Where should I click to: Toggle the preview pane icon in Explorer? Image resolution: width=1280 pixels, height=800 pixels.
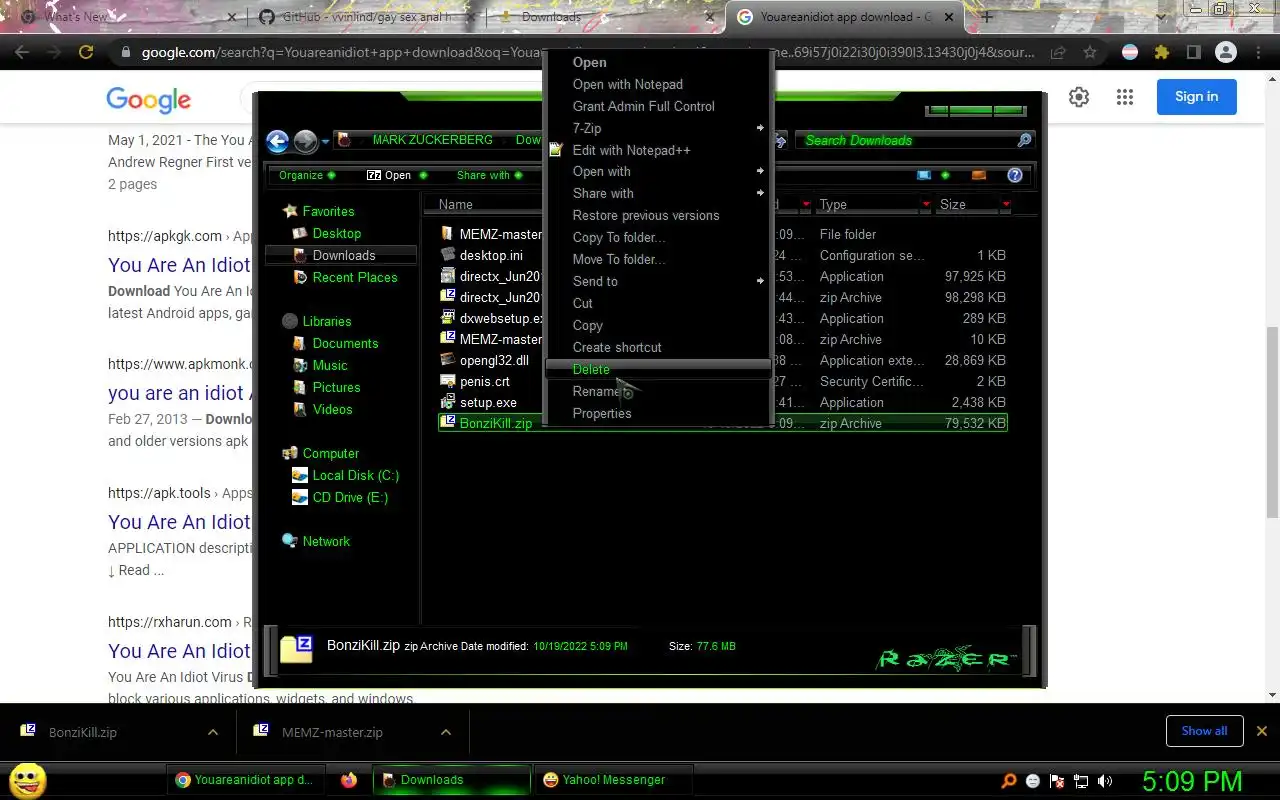[x=979, y=175]
